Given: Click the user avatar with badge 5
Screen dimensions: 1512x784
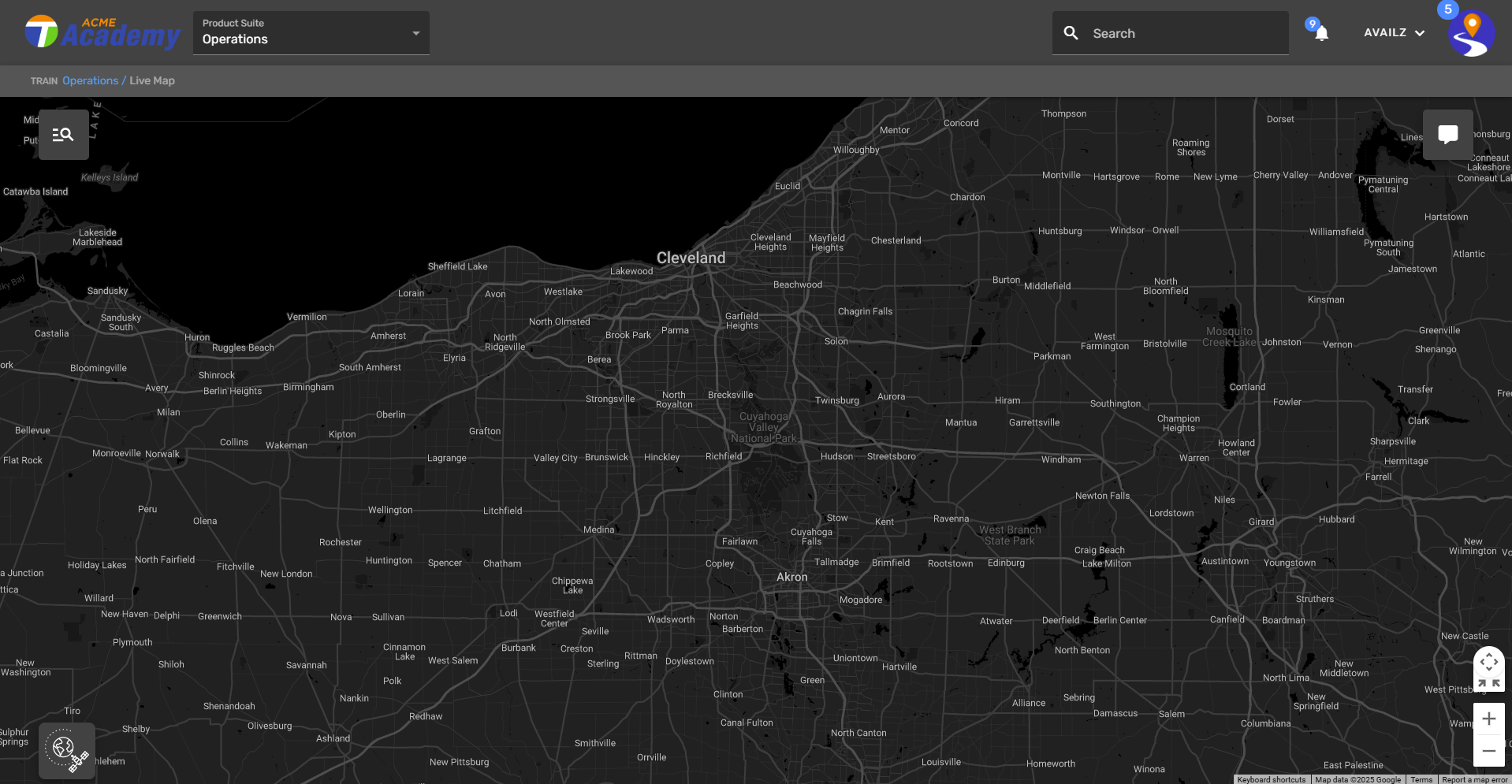Looking at the screenshot, I should click(x=1471, y=34).
